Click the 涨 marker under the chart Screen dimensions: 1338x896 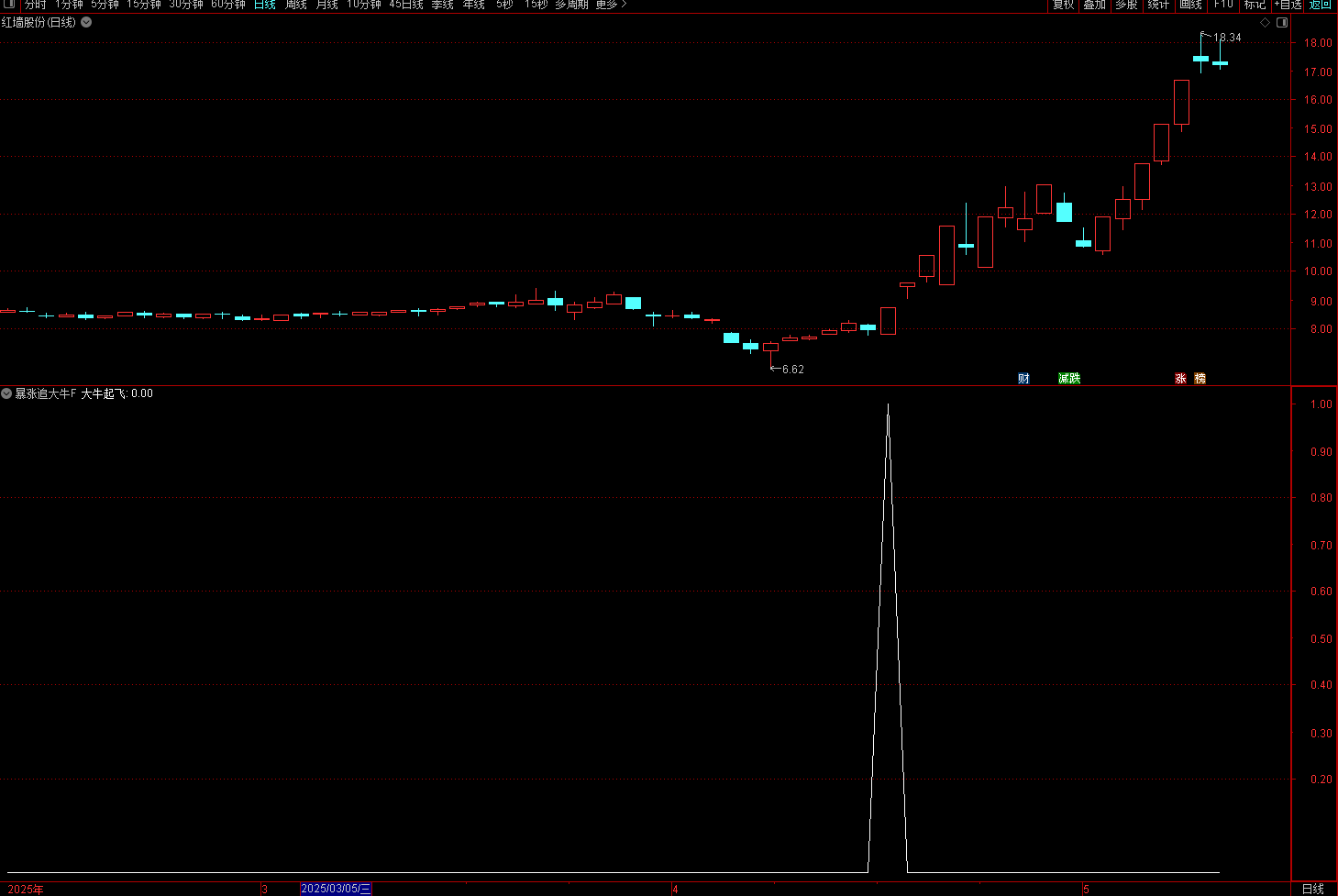click(1180, 378)
